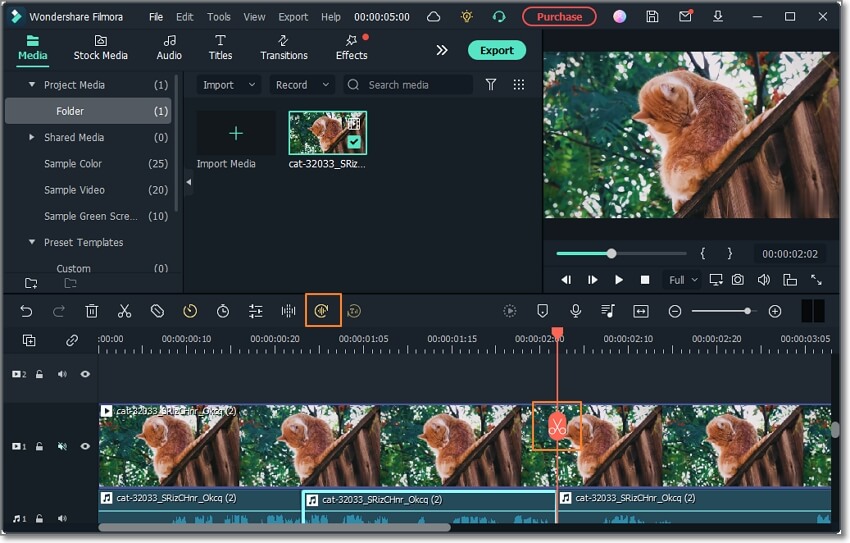Viewport: 850px width, 543px height.
Task: Open the Duration stopwatch icon
Action: 223,311
